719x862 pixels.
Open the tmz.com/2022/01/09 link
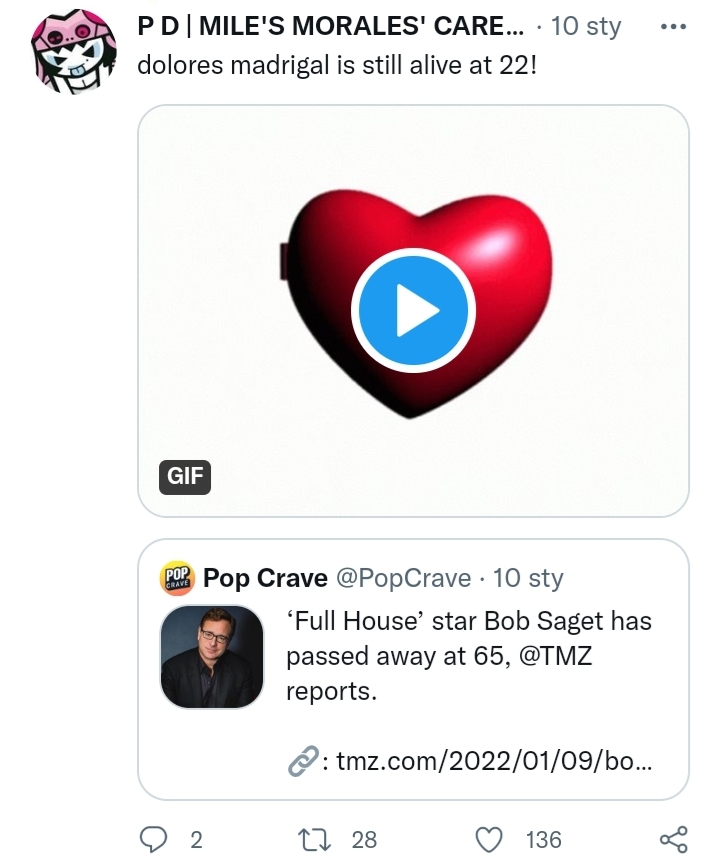[x=494, y=762]
